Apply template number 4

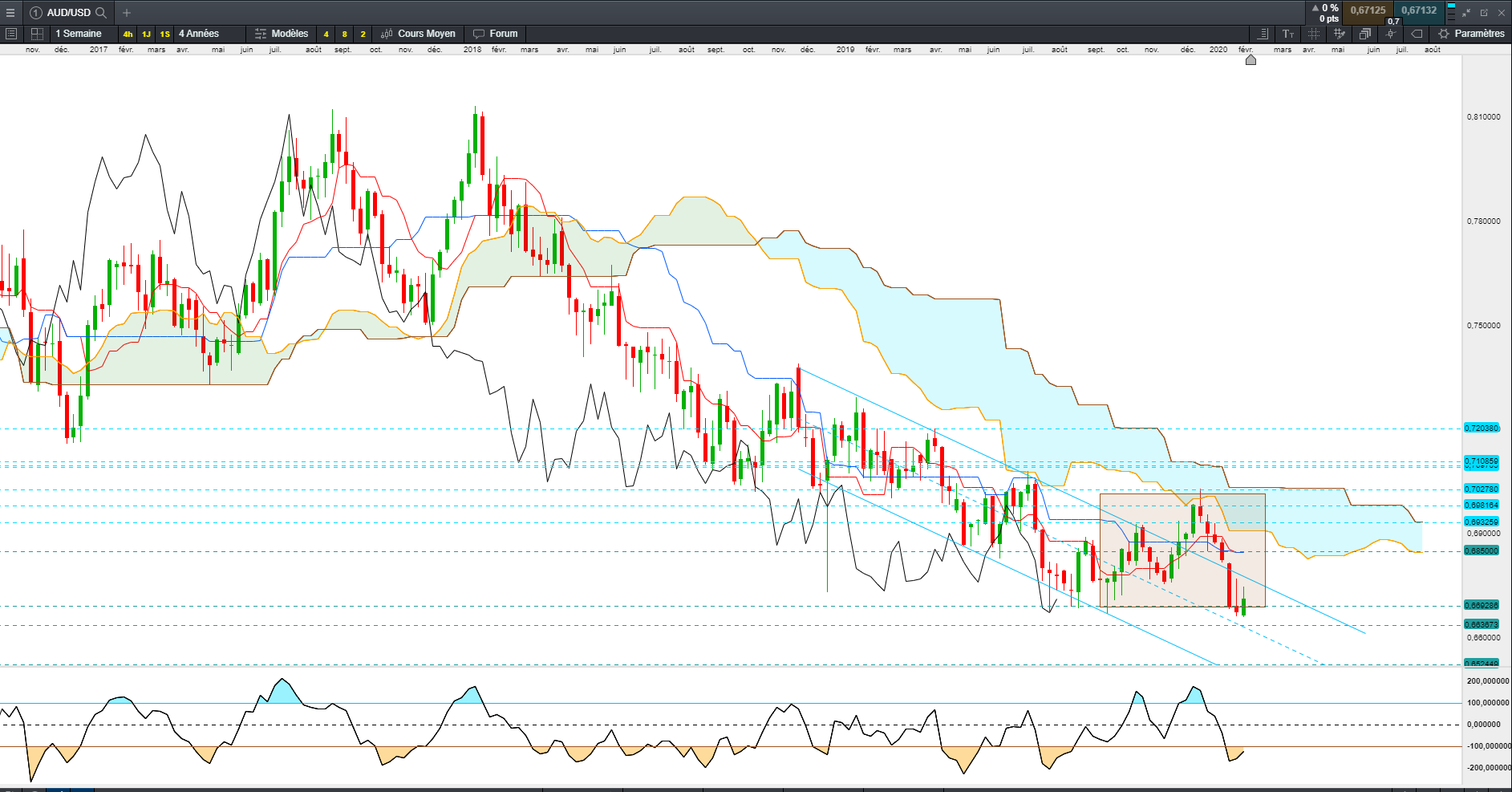pyautogui.click(x=326, y=34)
